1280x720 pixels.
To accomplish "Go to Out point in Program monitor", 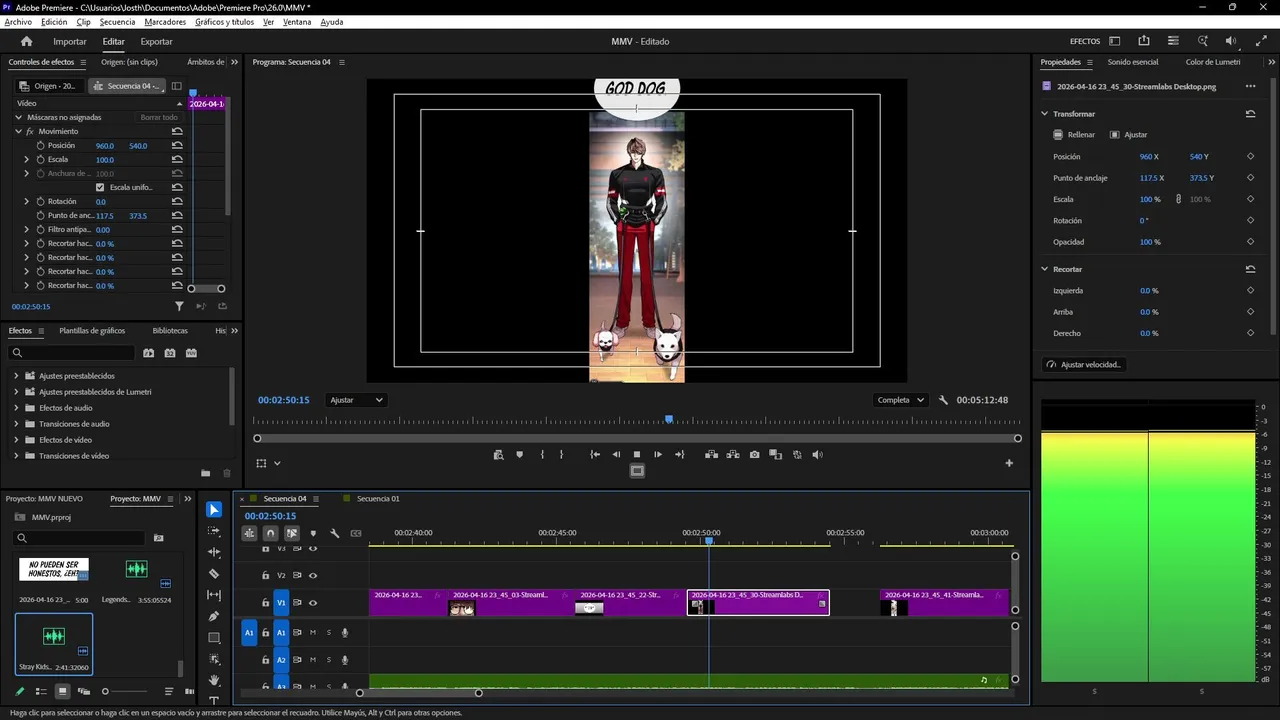I will (x=680, y=455).
